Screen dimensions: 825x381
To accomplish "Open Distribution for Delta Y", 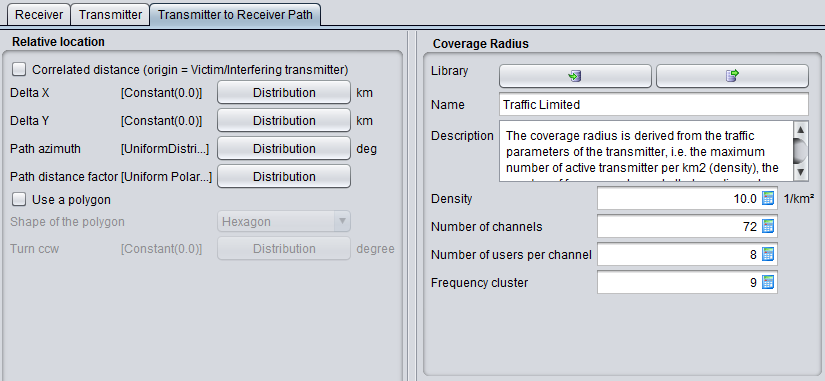I will (284, 121).
